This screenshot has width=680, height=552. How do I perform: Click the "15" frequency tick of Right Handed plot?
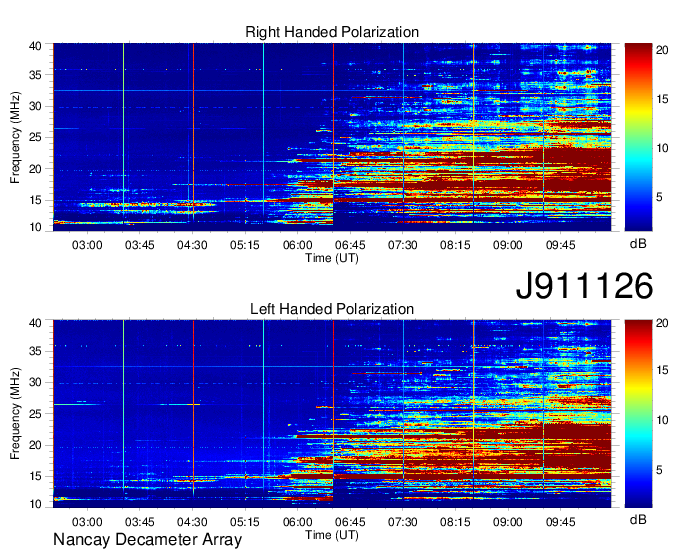36,200
